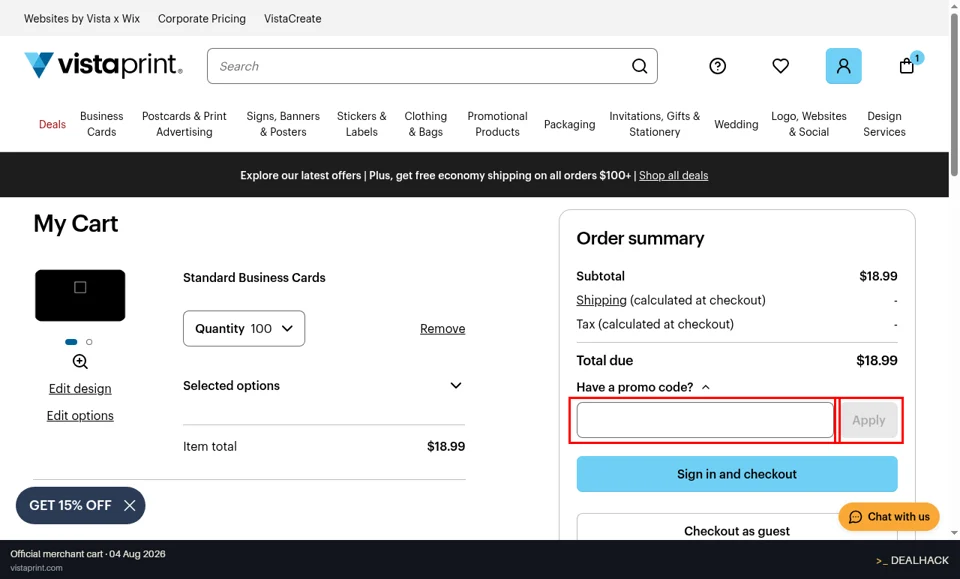Click Edit design link
The image size is (960, 579).
(x=80, y=389)
